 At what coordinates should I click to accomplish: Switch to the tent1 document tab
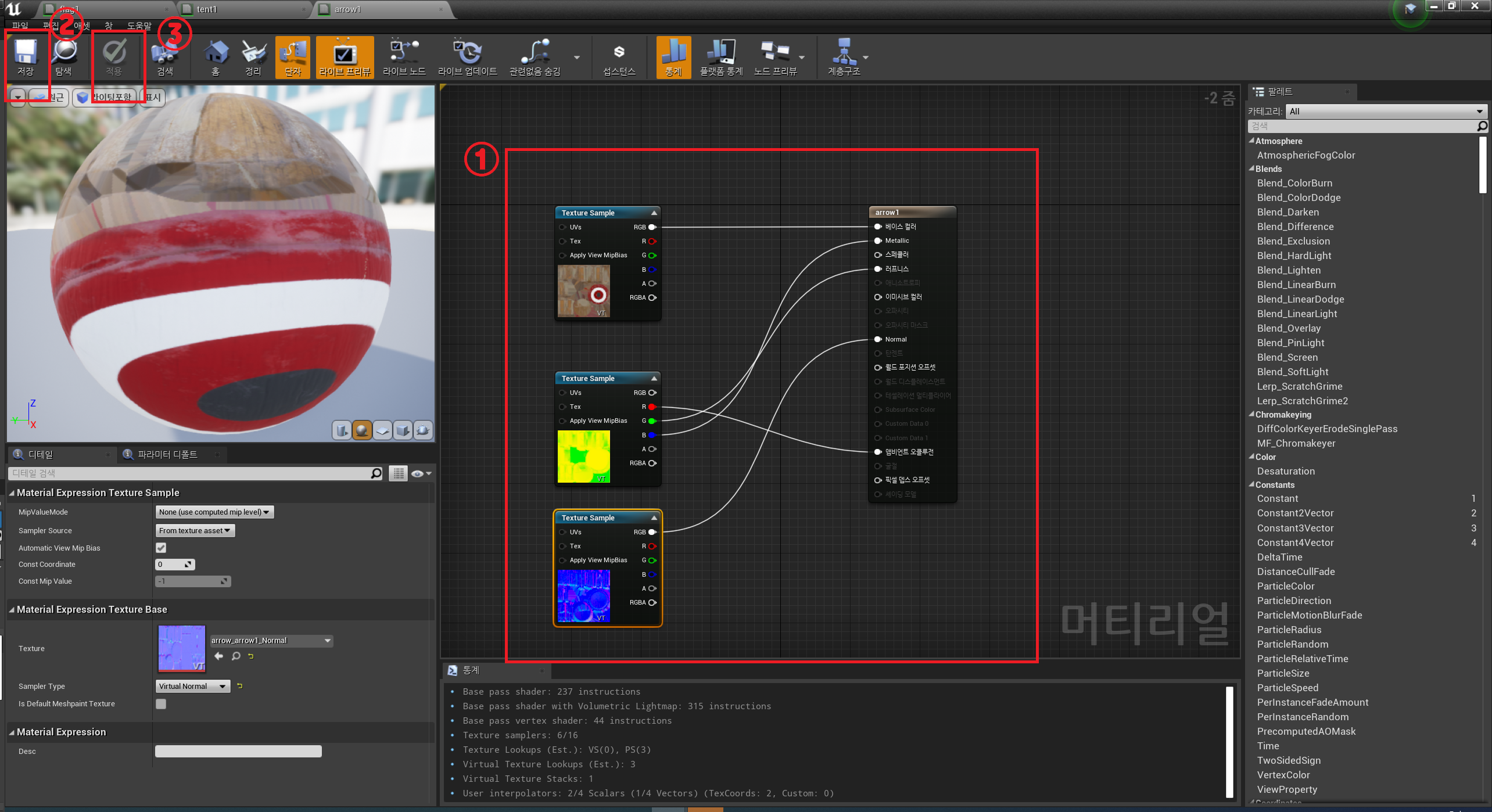coord(207,9)
